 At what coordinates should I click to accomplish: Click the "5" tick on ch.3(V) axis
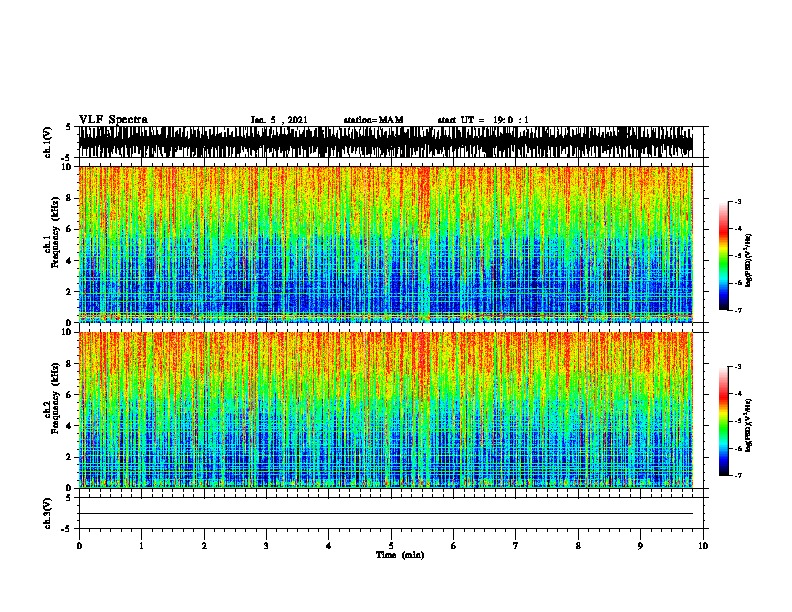click(68, 498)
